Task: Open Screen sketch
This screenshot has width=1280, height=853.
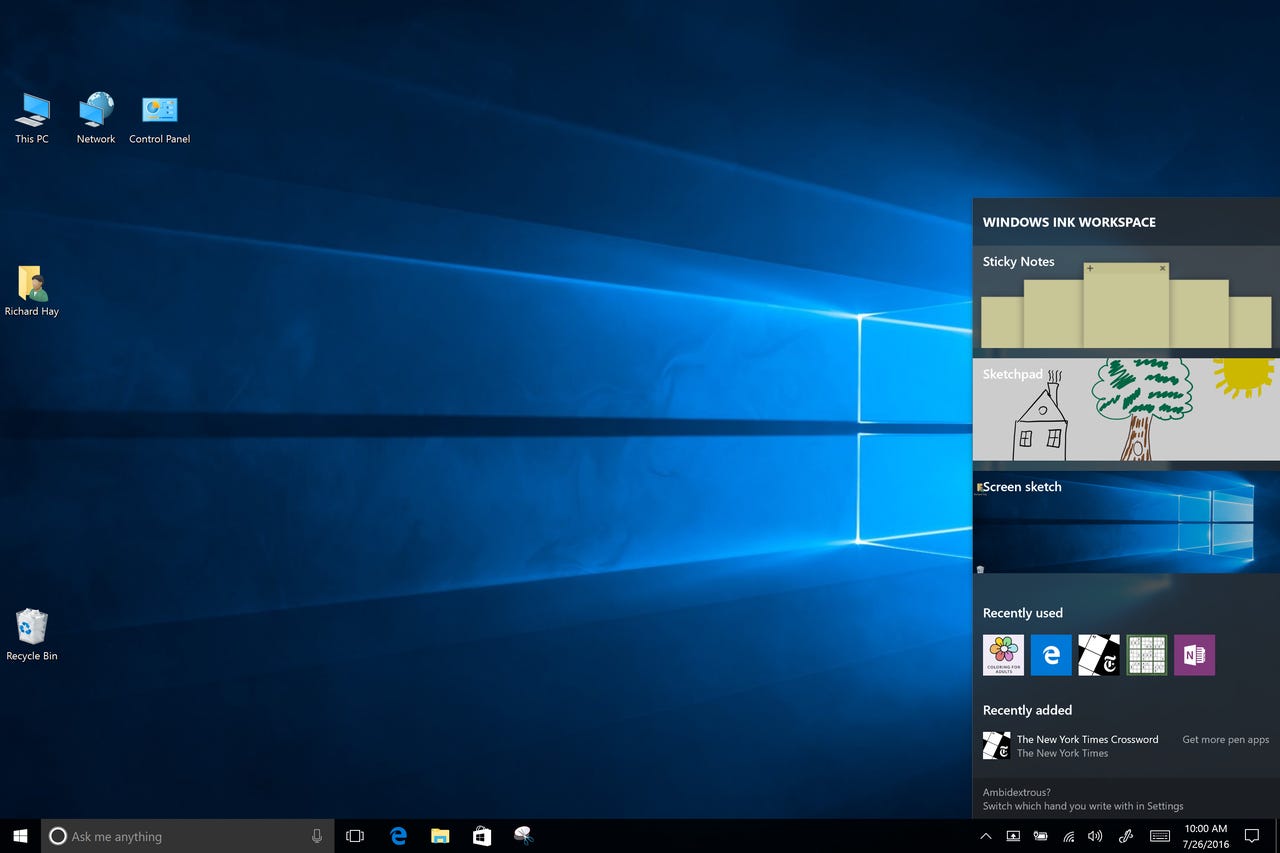Action: point(1125,520)
